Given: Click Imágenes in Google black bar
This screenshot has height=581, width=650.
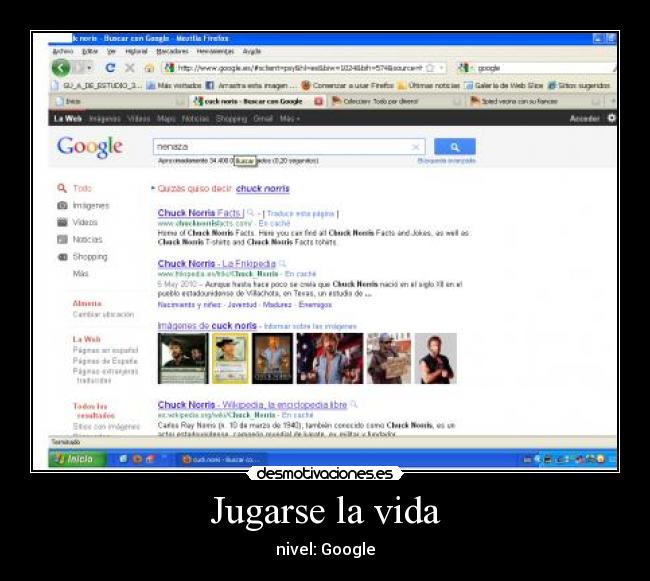Looking at the screenshot, I should coord(104,119).
